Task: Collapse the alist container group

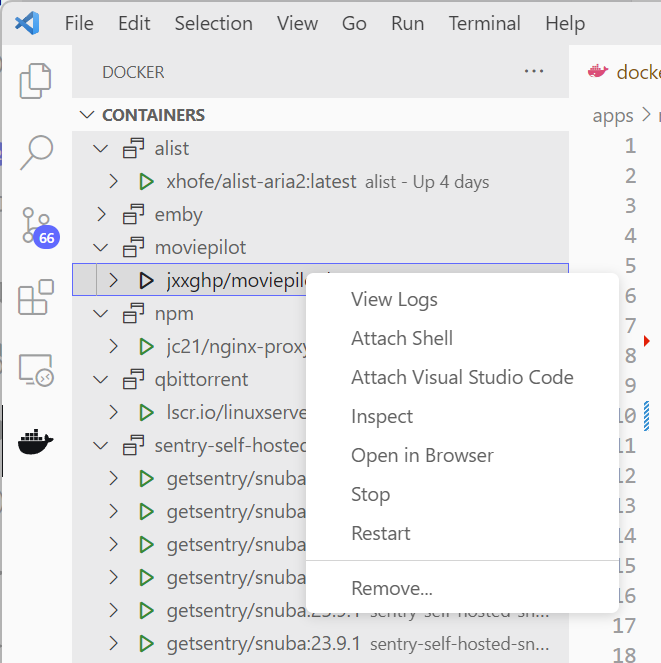Action: pos(100,149)
